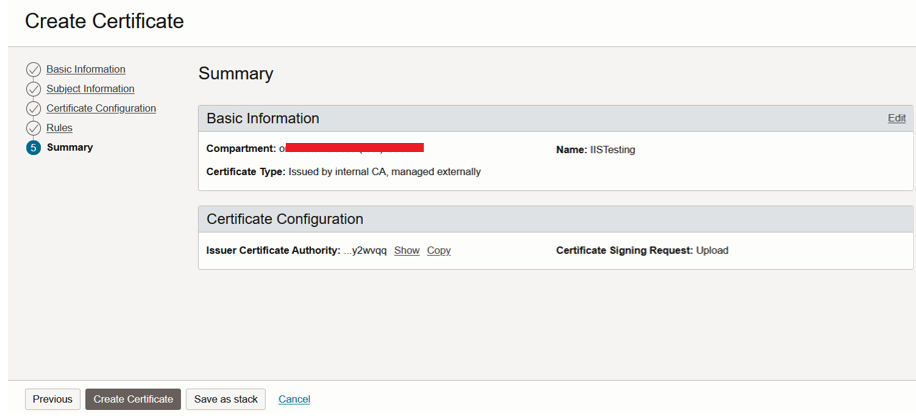Click Save as stack
916x418 pixels.
pos(226,399)
